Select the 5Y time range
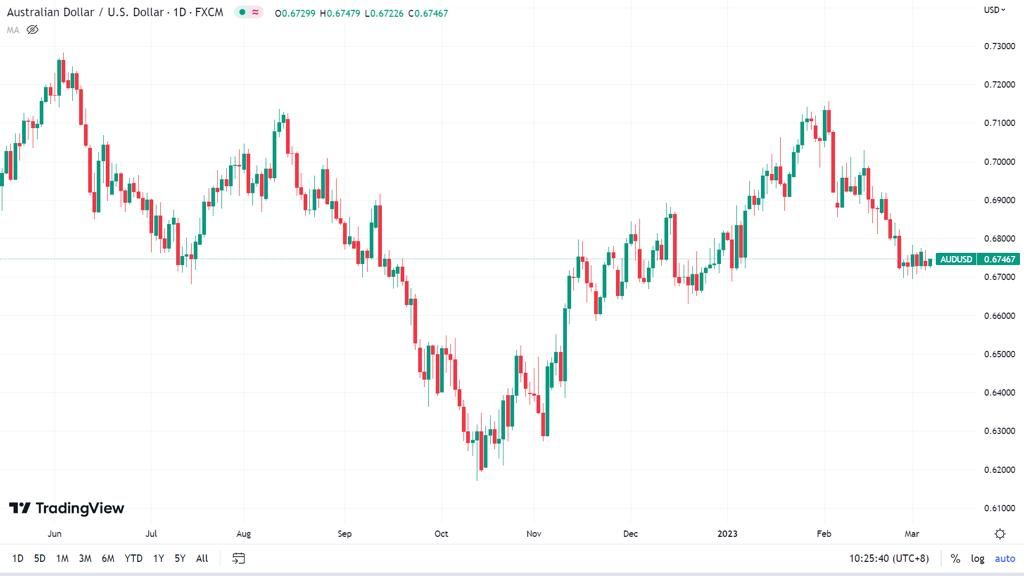This screenshot has height=576, width=1024. click(x=180, y=558)
